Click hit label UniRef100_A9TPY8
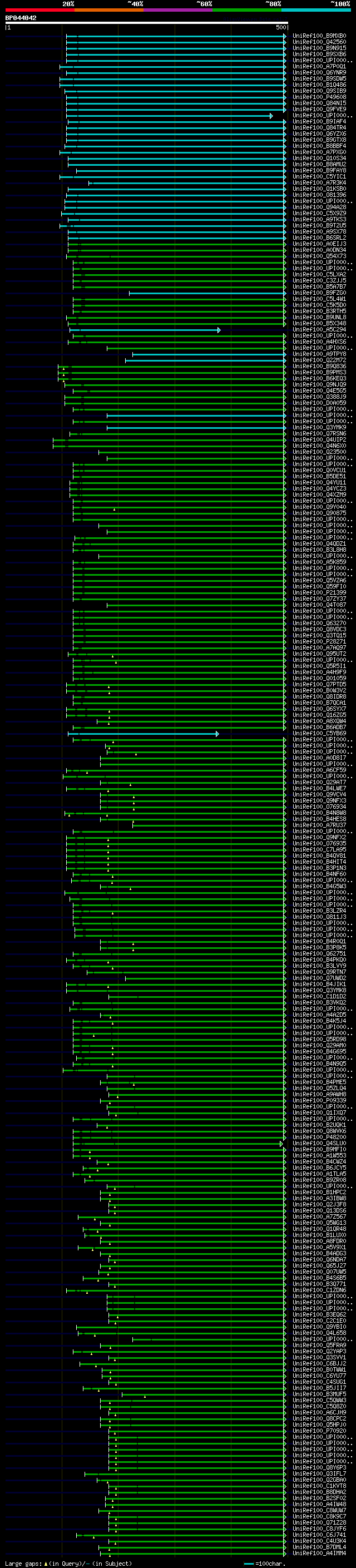 point(319,354)
